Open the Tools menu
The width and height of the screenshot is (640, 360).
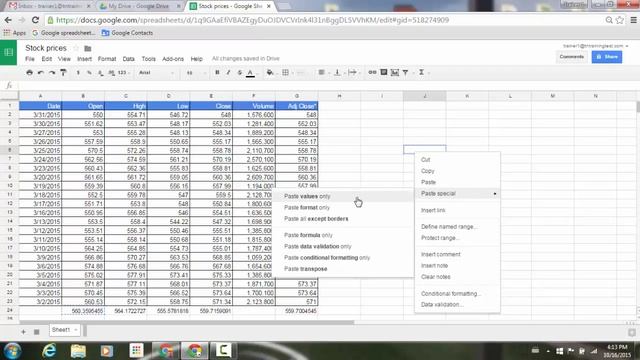point(149,59)
